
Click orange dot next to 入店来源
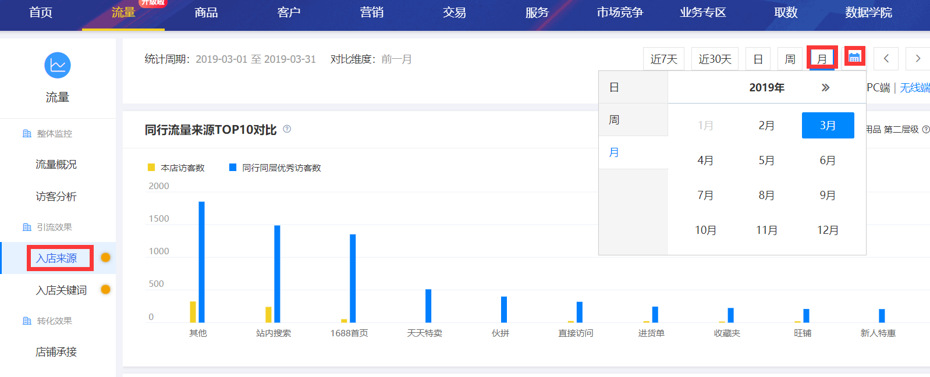tap(106, 258)
